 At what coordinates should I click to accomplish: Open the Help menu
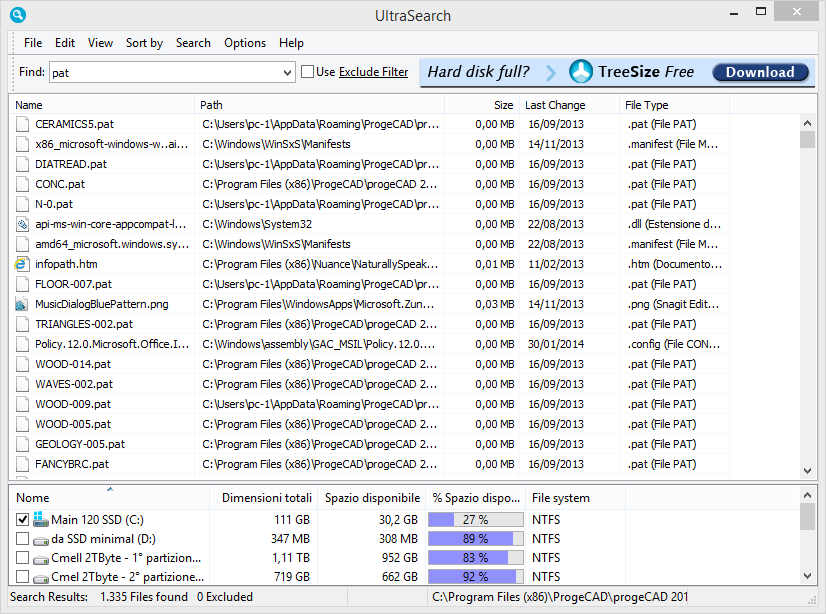click(291, 43)
